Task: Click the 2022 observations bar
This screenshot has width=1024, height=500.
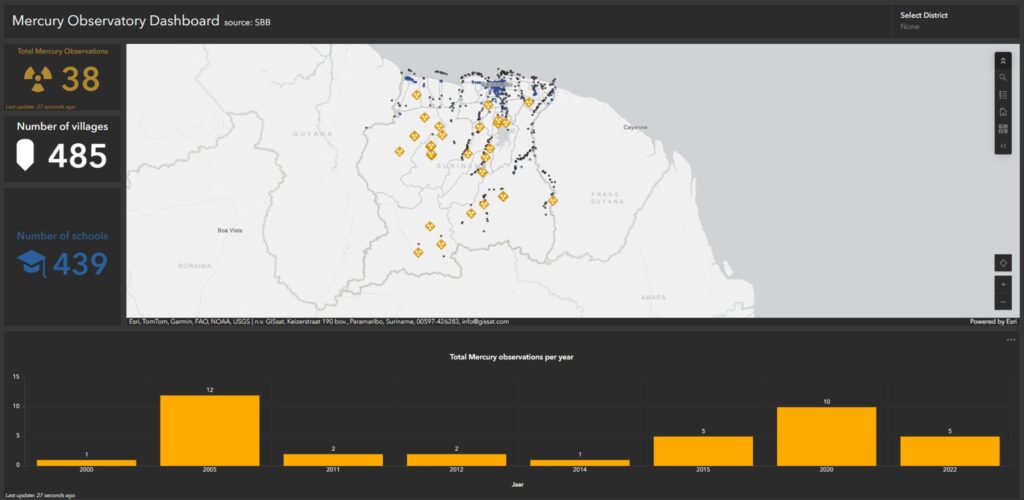Action: [x=950, y=450]
